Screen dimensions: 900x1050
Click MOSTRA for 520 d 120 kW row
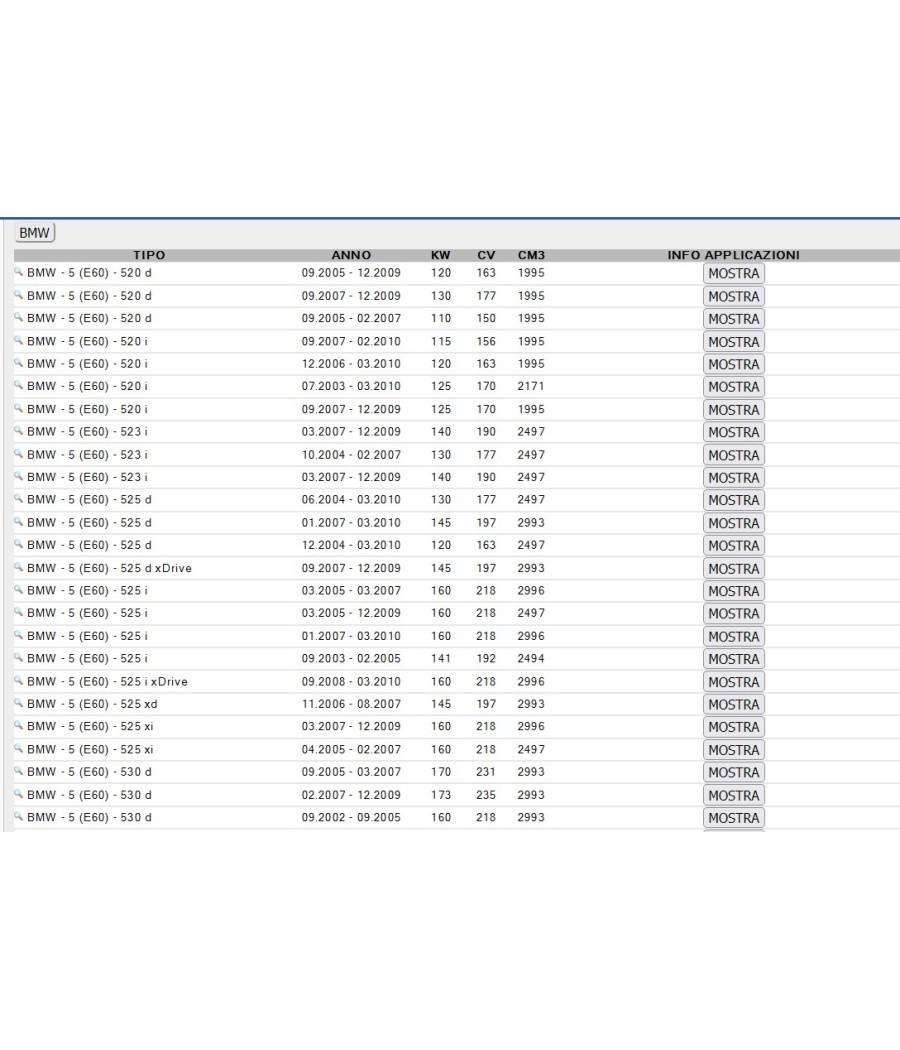pos(733,273)
